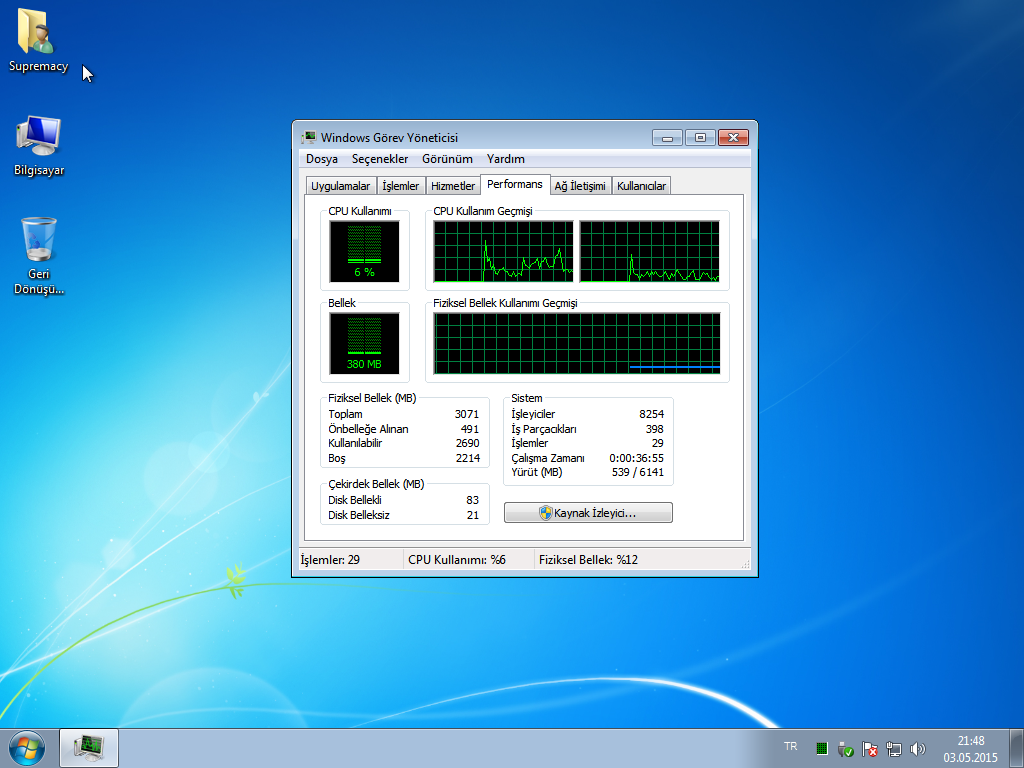Open the Görünüm menu
The image size is (1024, 768).
tap(447, 159)
